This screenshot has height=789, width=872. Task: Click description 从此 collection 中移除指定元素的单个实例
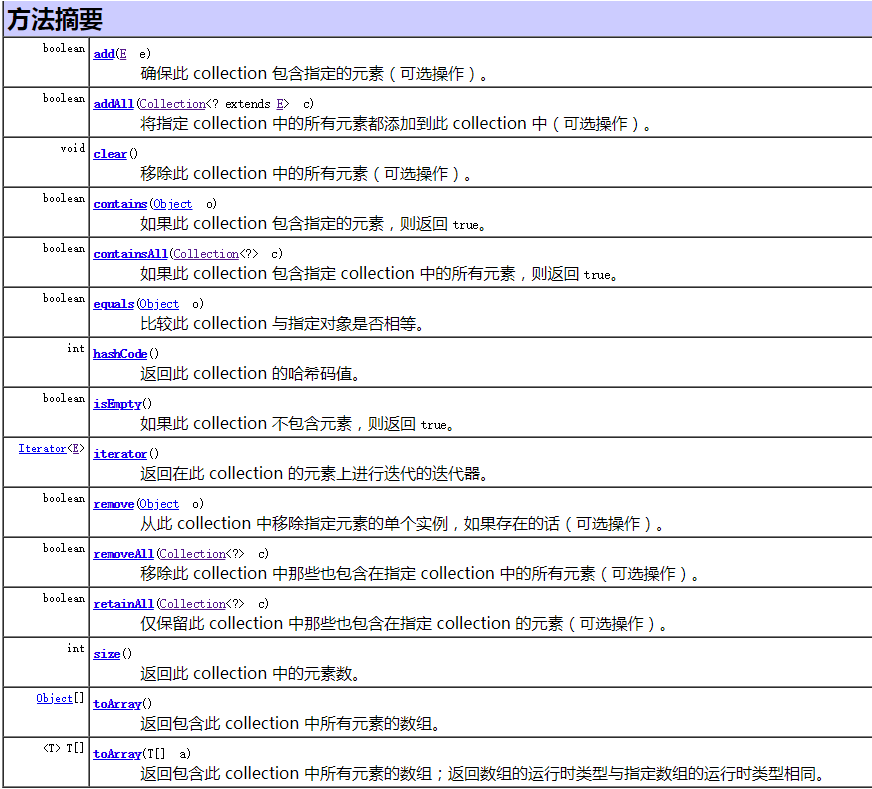294,524
